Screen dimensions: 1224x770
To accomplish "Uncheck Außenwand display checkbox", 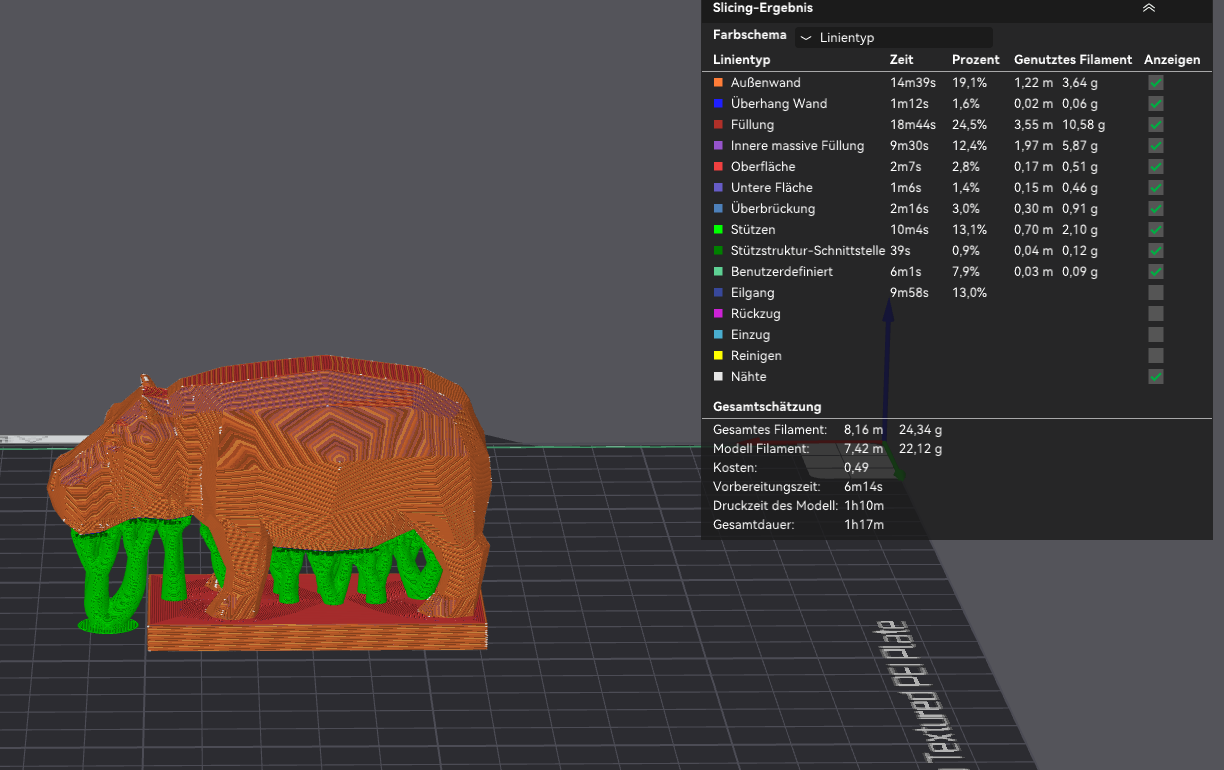I will pos(1156,83).
